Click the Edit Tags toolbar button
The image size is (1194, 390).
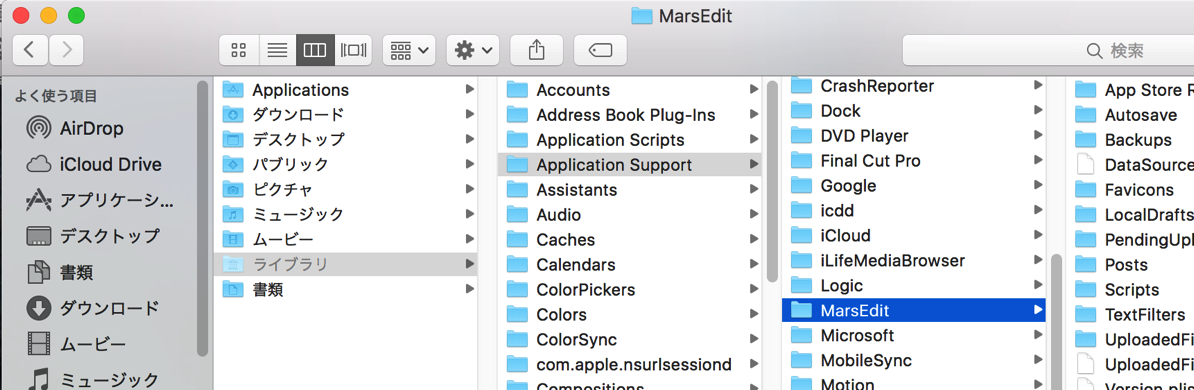601,50
